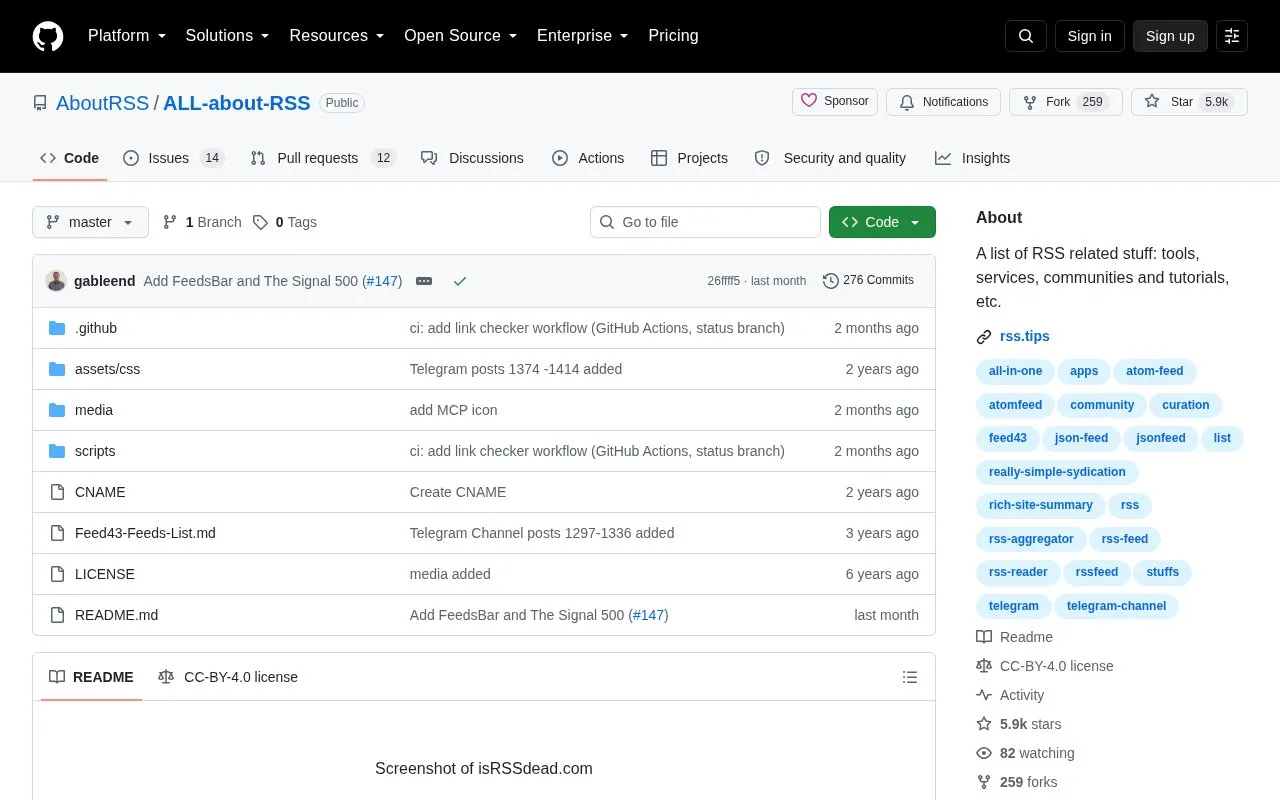The height and width of the screenshot is (800, 1280).
Task: Open the Security and quality tab
Action: 830,158
